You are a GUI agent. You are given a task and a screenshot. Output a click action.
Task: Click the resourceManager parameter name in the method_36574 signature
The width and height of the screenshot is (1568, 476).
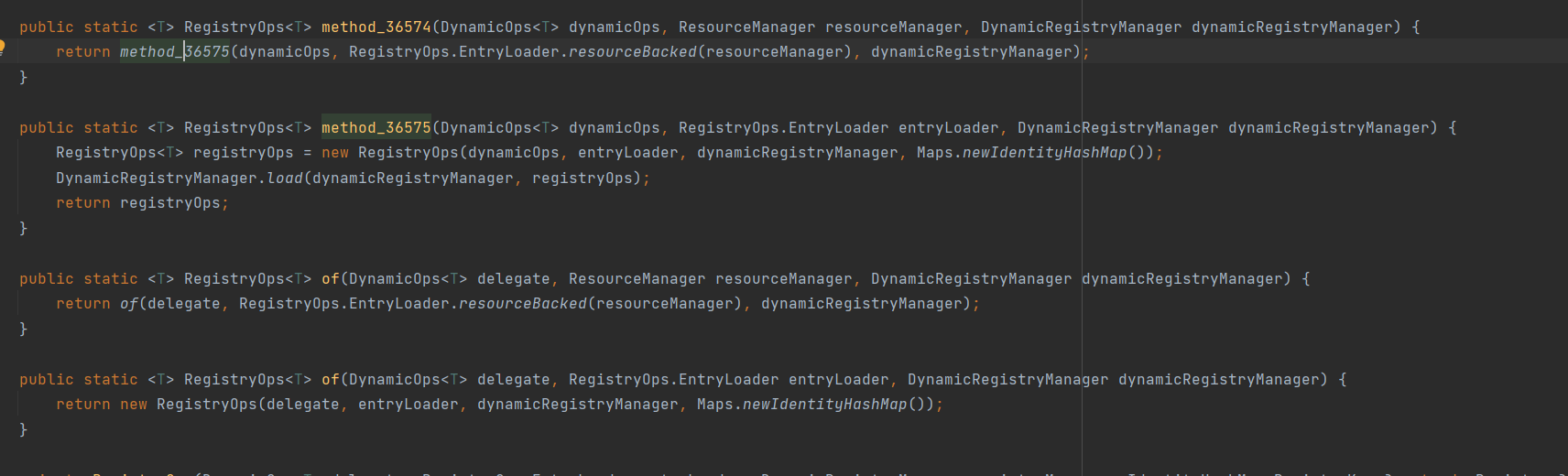(x=894, y=27)
